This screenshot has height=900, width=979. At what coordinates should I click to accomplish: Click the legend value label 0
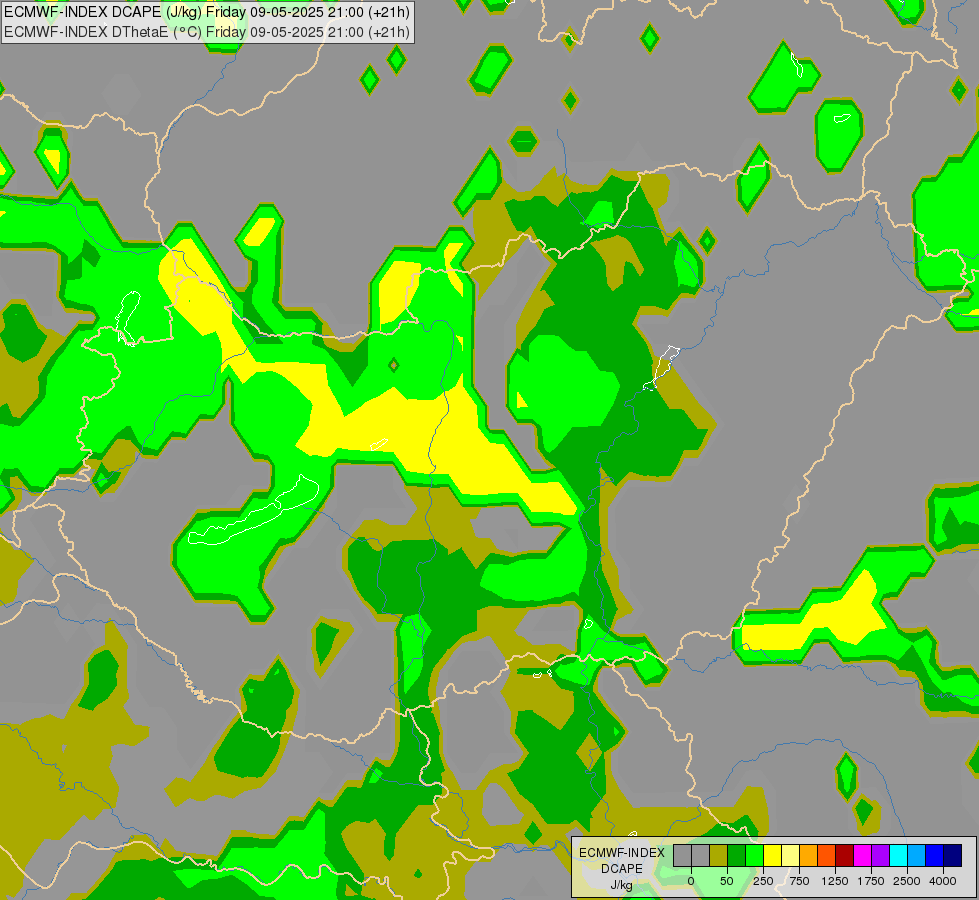pos(691,881)
